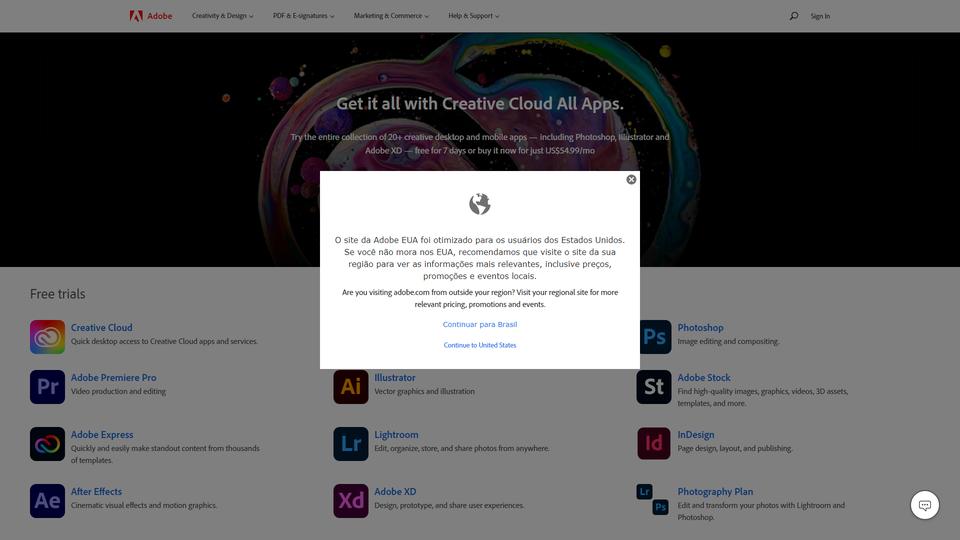Open the Adobe Stock link

click(x=703, y=378)
